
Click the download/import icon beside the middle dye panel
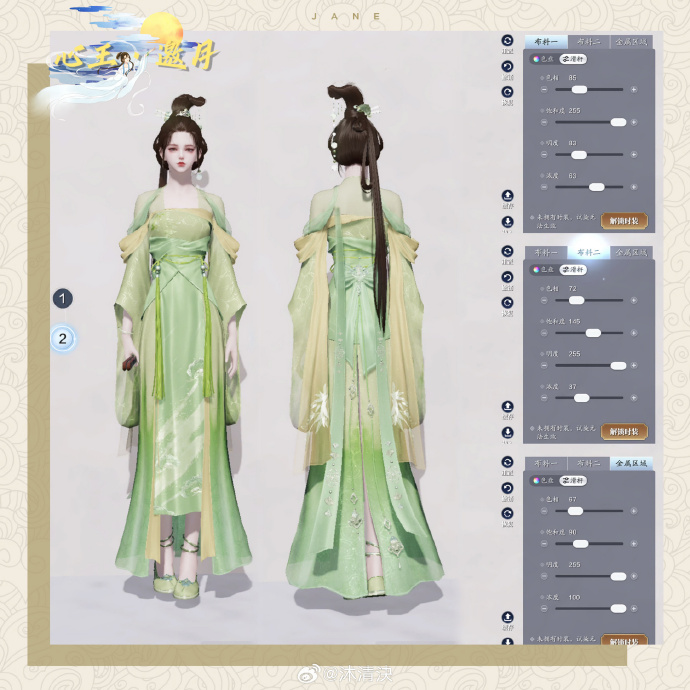pos(507,432)
